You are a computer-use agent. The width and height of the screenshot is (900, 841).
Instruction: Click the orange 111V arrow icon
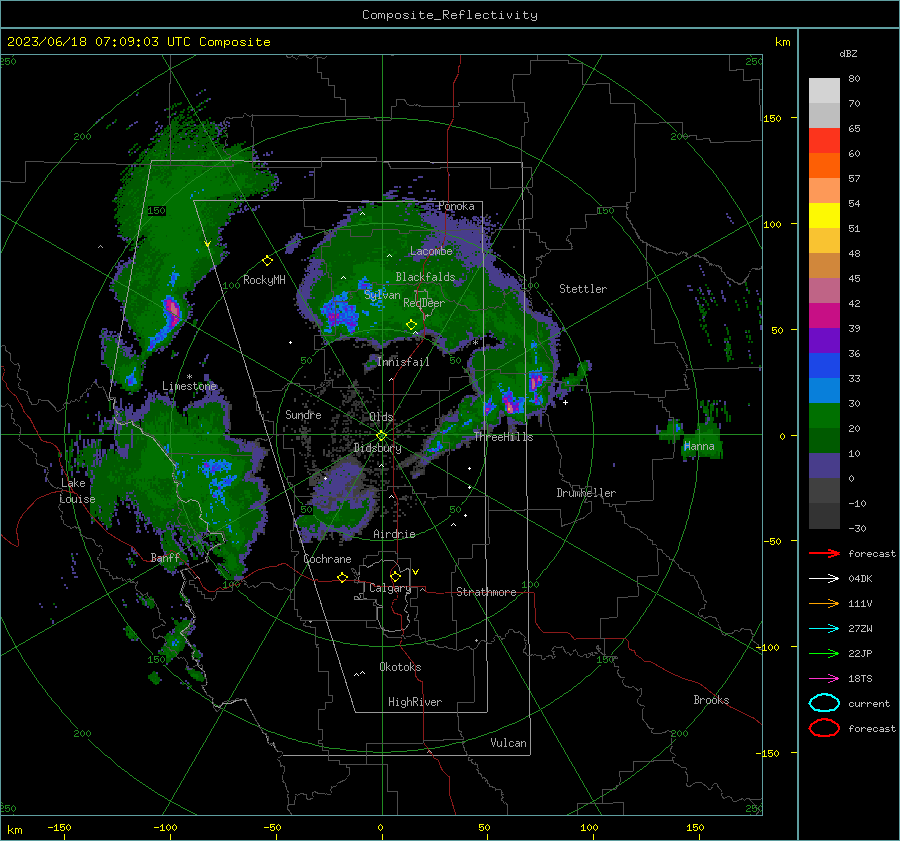pyautogui.click(x=824, y=603)
